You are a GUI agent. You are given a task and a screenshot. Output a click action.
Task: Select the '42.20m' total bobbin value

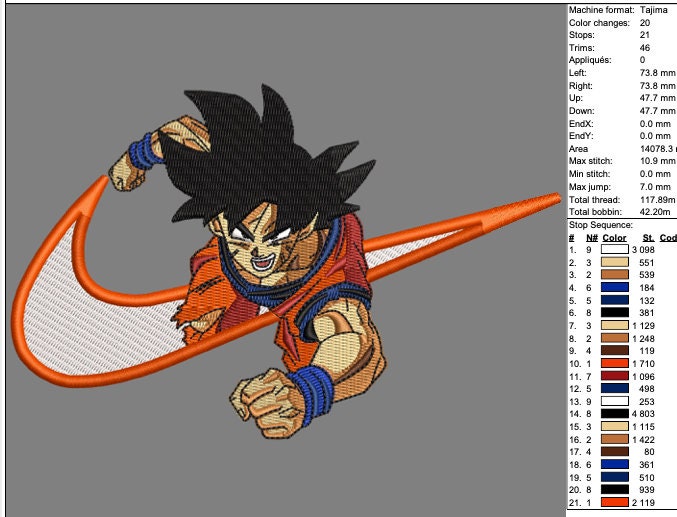click(655, 212)
